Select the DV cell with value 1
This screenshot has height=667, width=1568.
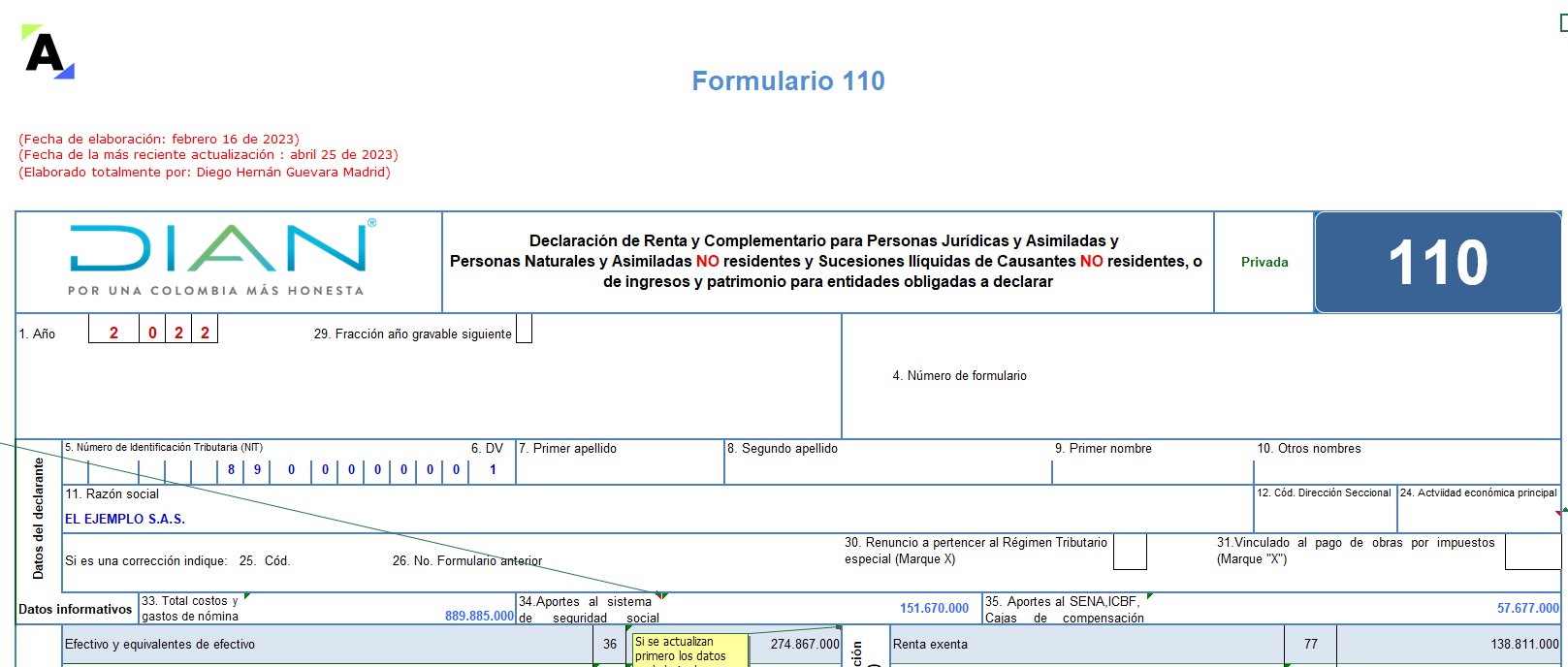(493, 469)
